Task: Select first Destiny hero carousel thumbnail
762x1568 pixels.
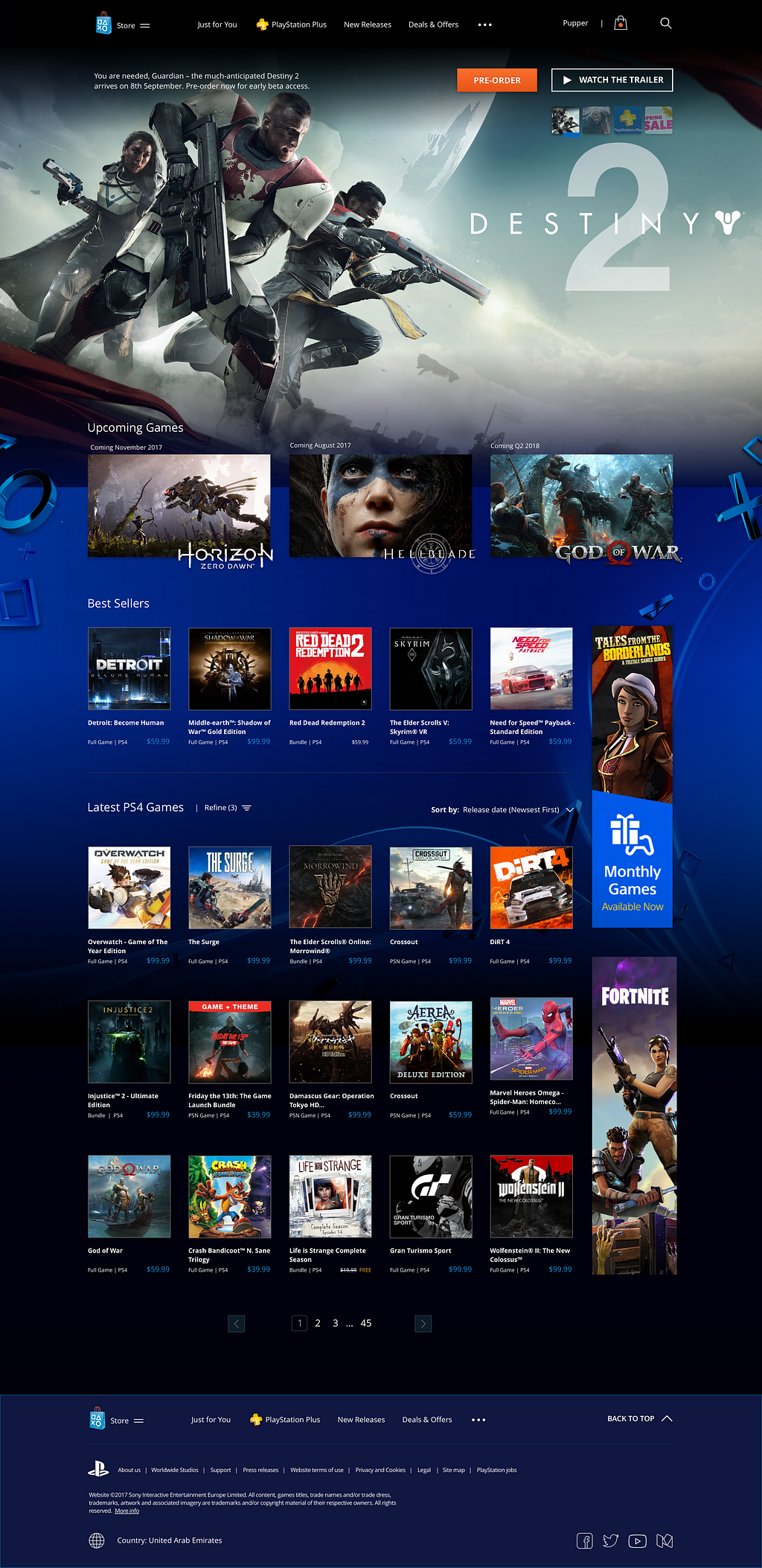Action: coord(566,120)
